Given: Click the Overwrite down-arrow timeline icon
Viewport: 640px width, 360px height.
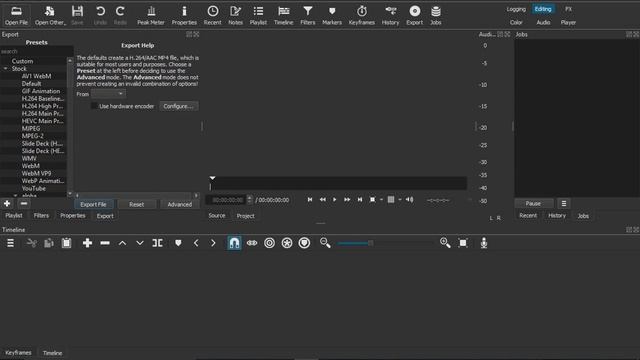Looking at the screenshot, I should (x=140, y=243).
